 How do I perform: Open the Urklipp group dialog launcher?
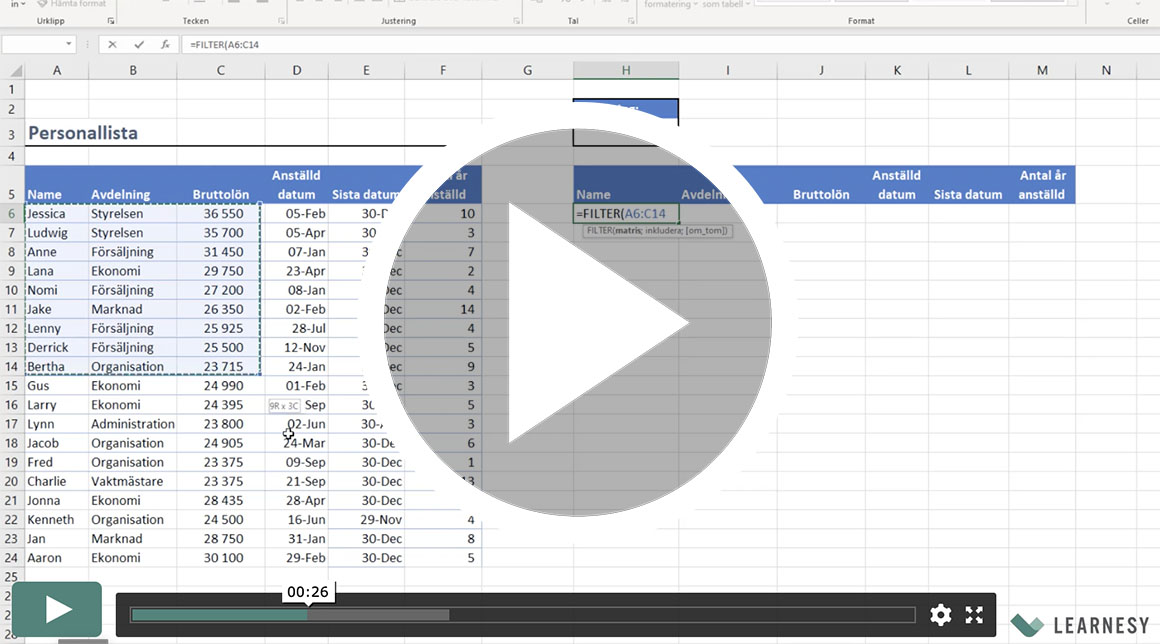(111, 21)
